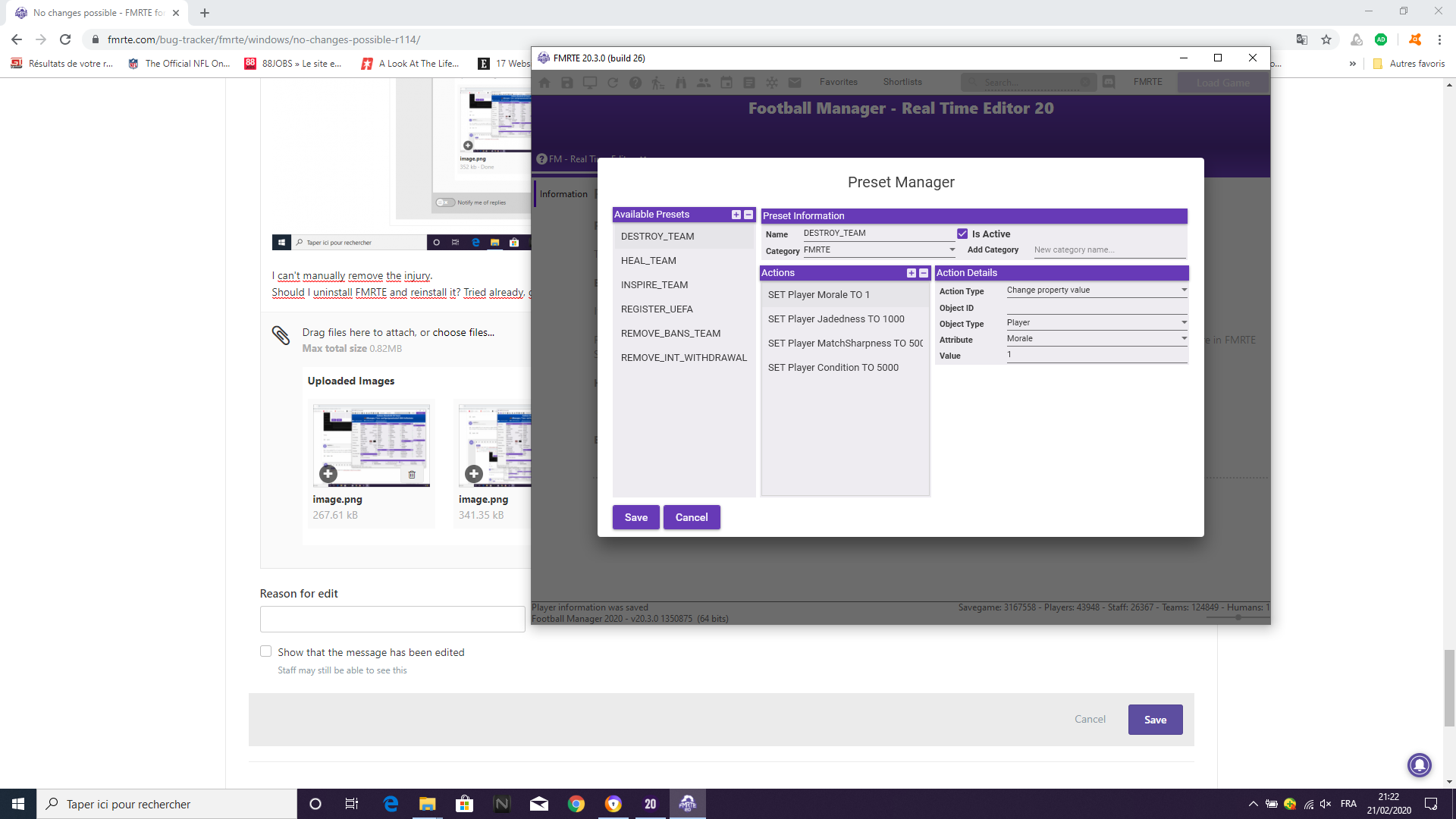Remove selected action with minus icon

(924, 273)
